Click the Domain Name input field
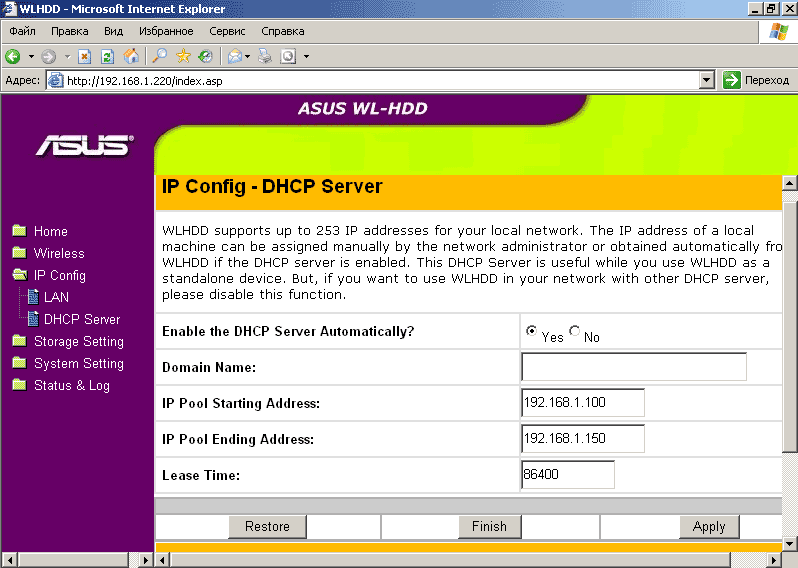798x568 pixels. coord(634,366)
